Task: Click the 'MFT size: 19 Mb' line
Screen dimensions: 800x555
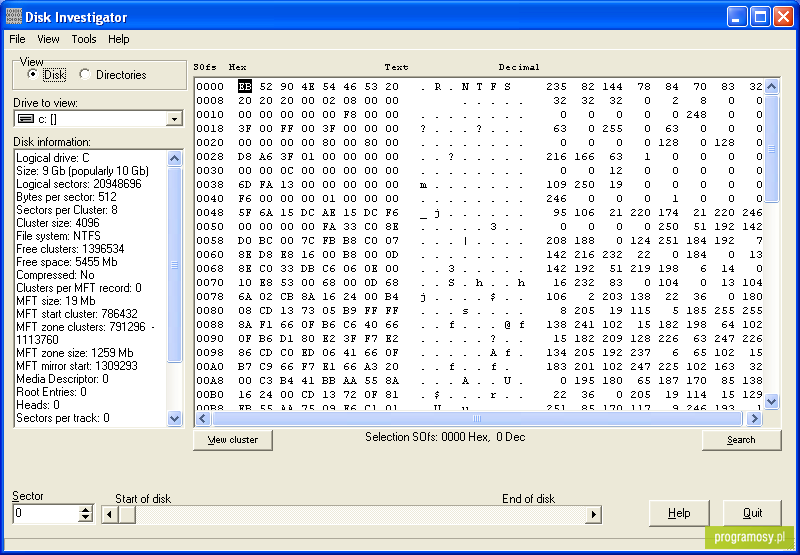Action: point(56,301)
